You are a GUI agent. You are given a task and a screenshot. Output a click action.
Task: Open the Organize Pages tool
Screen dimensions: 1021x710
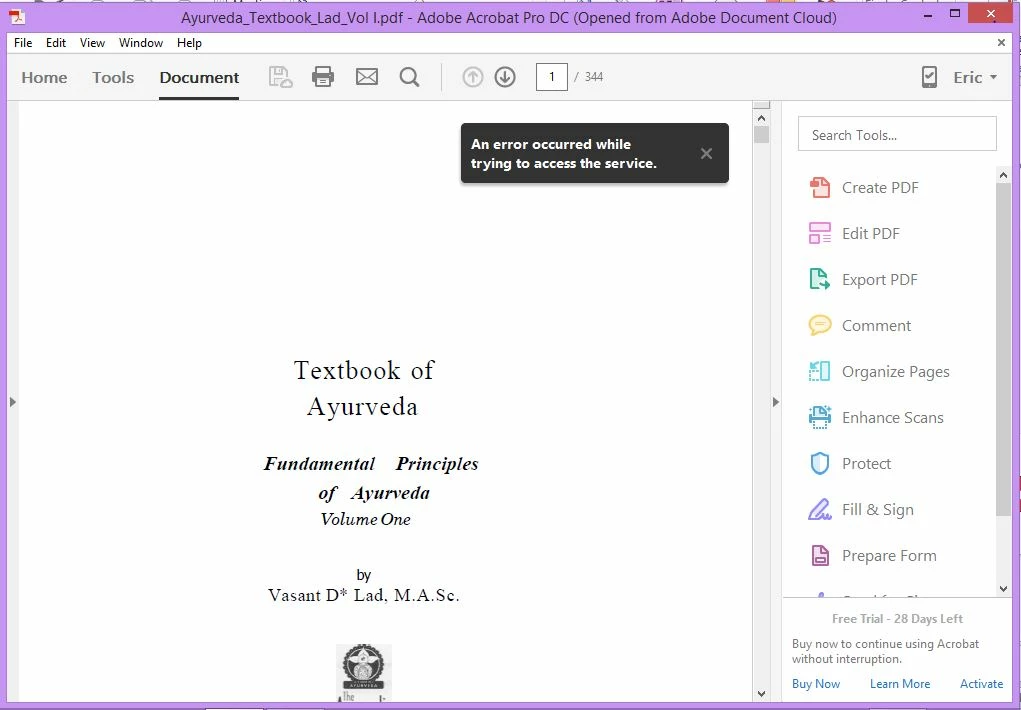coord(879,371)
